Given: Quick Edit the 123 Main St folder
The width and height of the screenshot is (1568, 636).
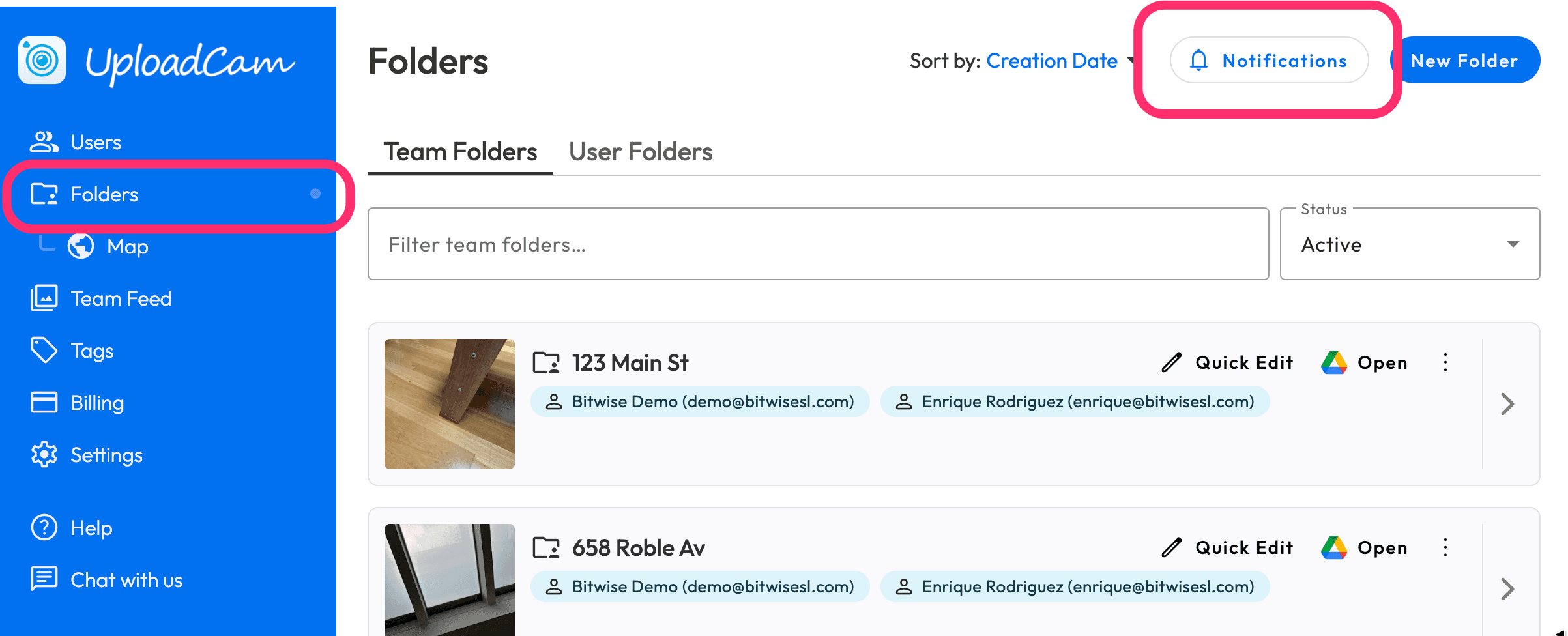Looking at the screenshot, I should 1227,362.
